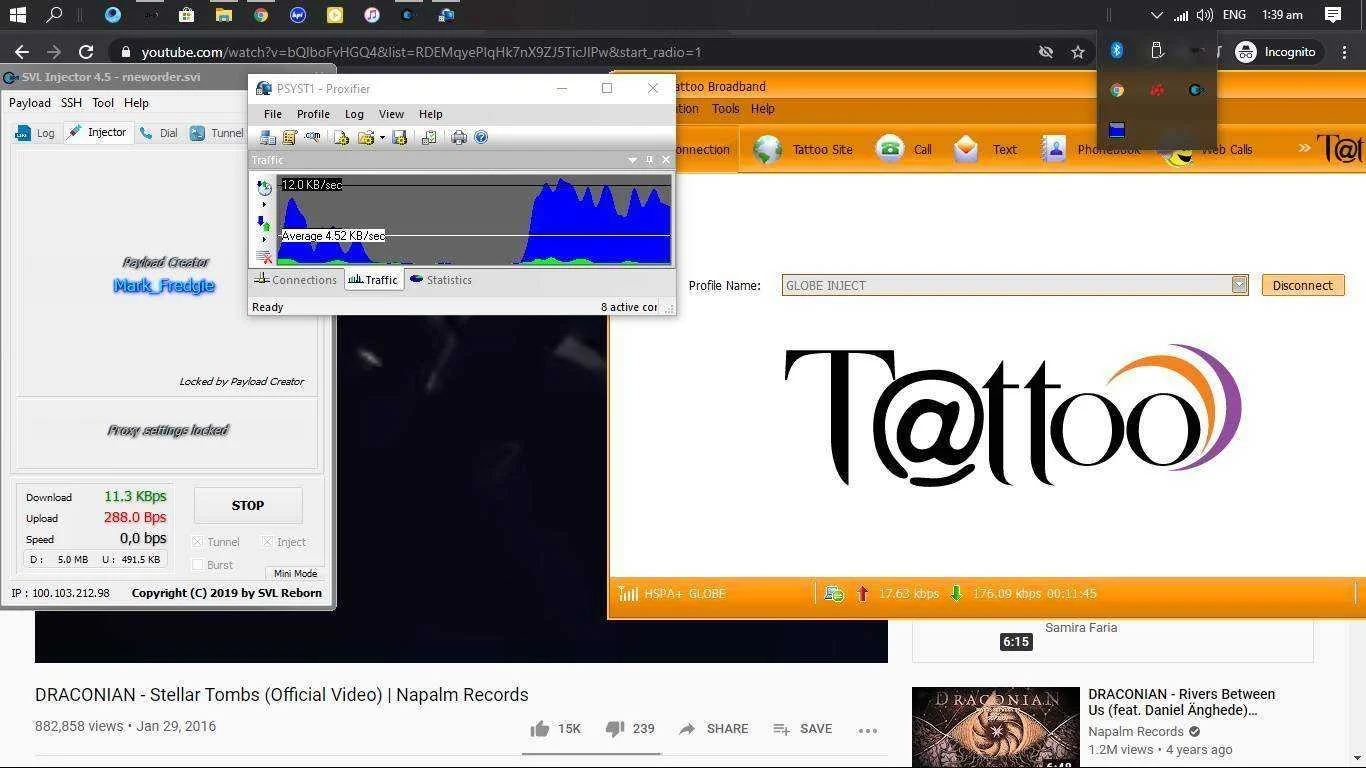Open Name Resolution (.com) icon in Proxifier
The width and height of the screenshot is (1366, 768).
point(313,137)
